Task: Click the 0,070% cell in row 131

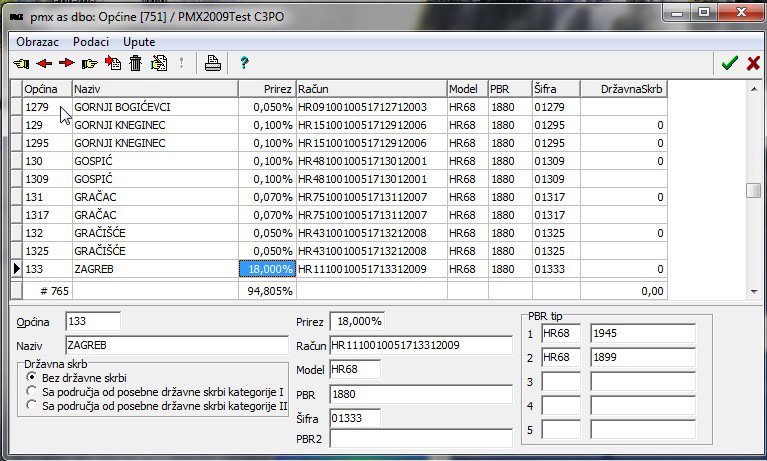Action: [x=267, y=197]
